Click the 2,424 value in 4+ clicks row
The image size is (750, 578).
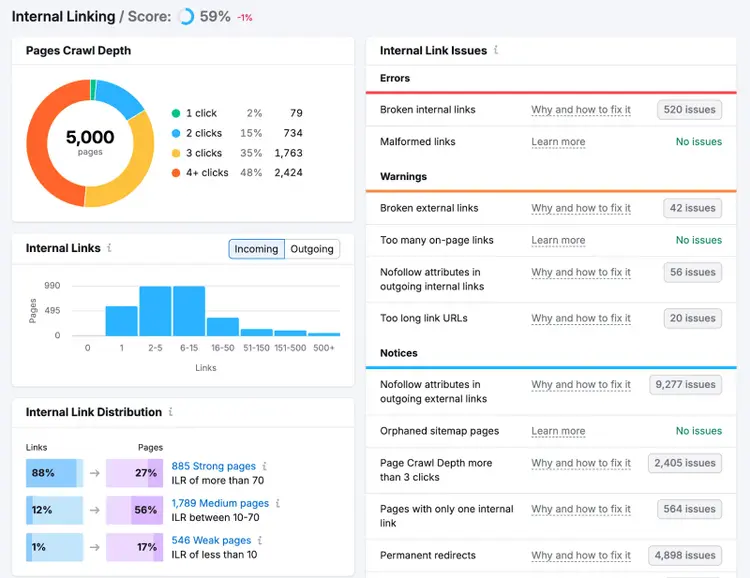click(288, 173)
